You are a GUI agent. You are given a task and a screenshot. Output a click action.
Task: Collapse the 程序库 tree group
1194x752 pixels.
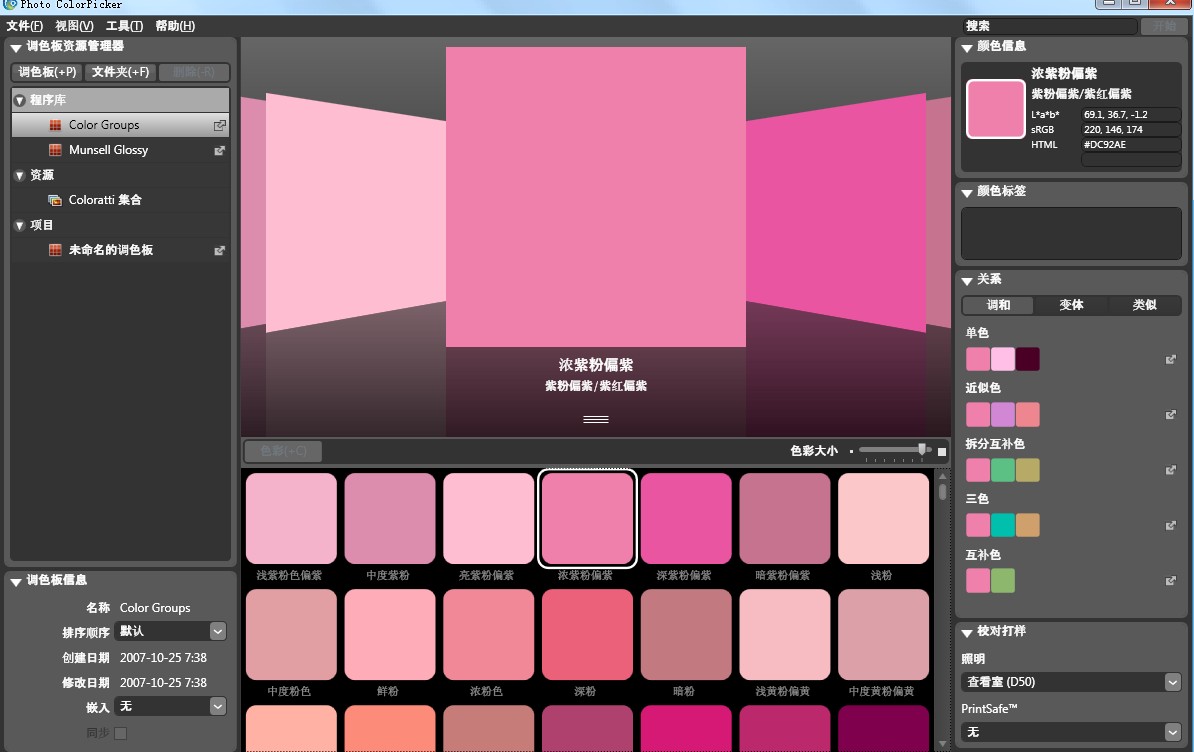[20, 100]
